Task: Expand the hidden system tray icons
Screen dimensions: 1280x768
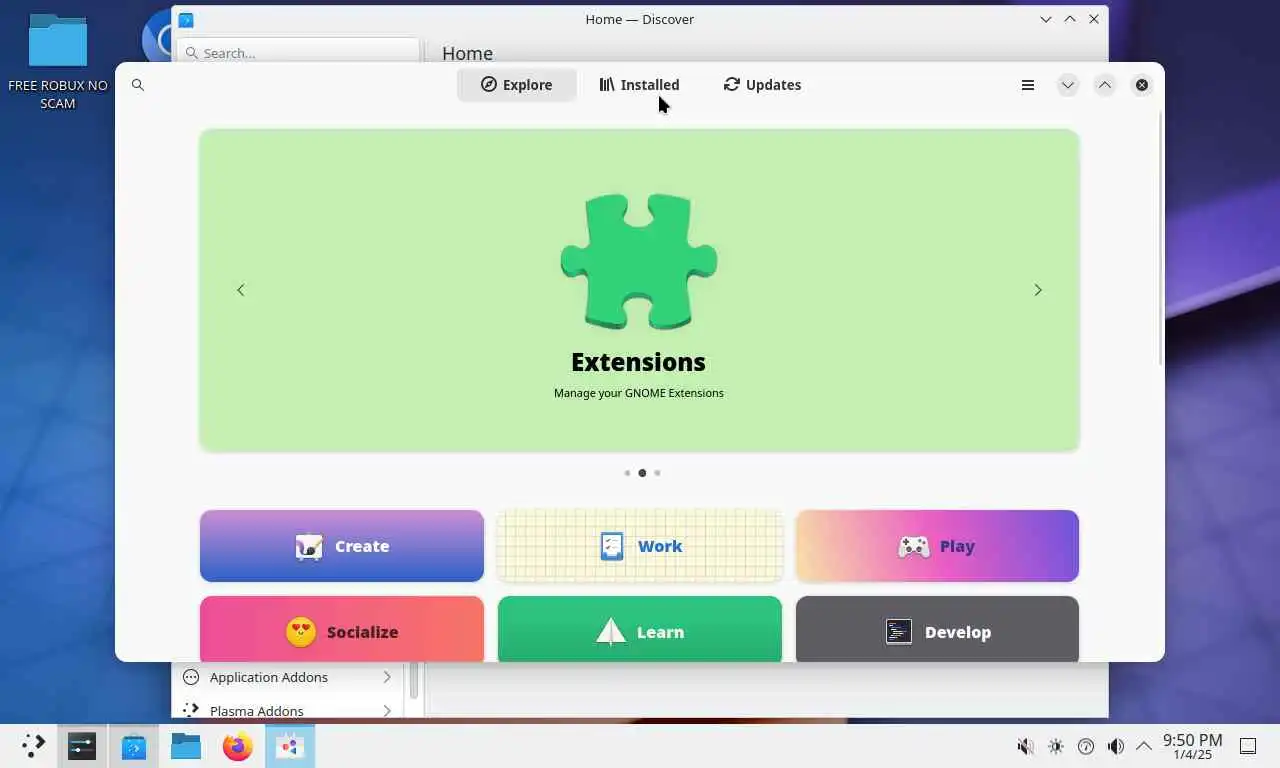Action: [x=1144, y=746]
